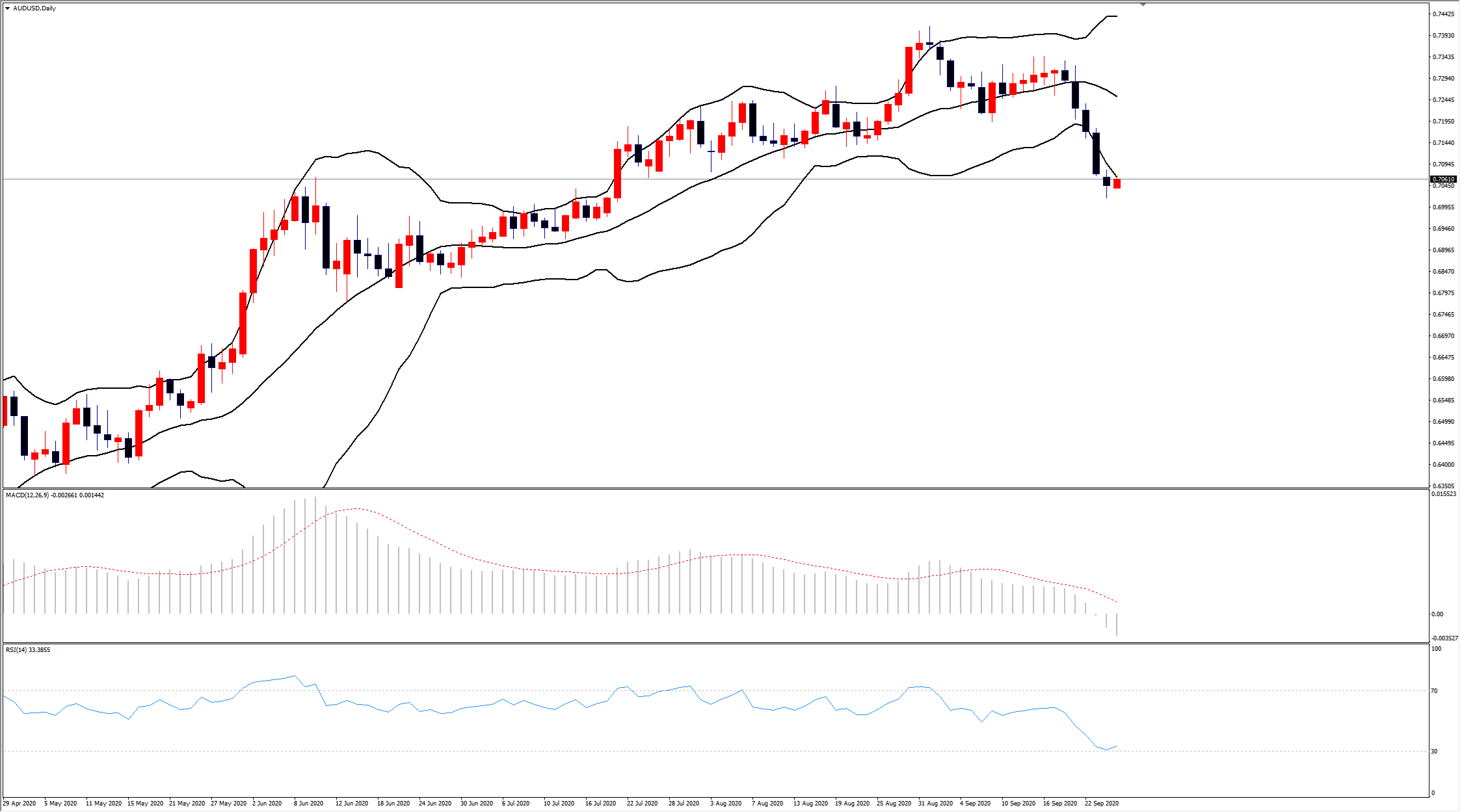Click the 24 Jun 2020 date label
1460x812 pixels.
pyautogui.click(x=435, y=804)
